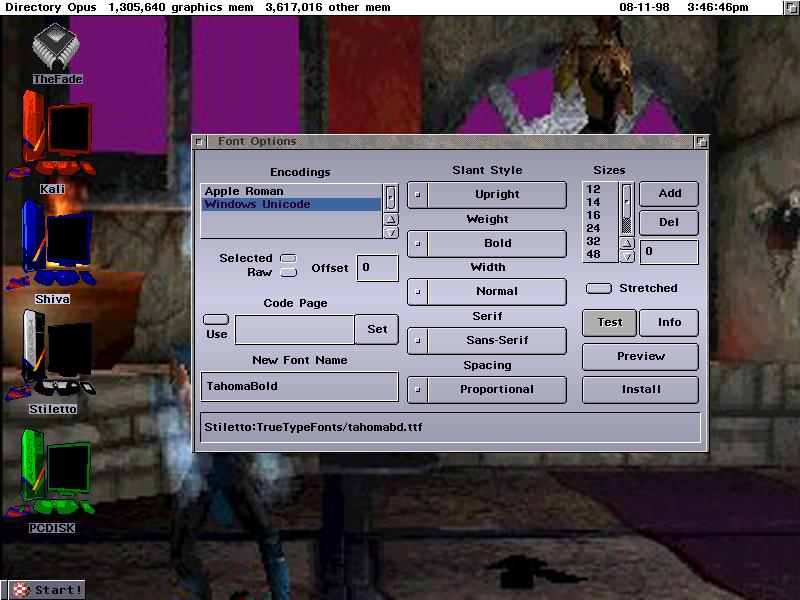Click the Code Page Set button
Screen dimensions: 800x600
tap(377, 330)
